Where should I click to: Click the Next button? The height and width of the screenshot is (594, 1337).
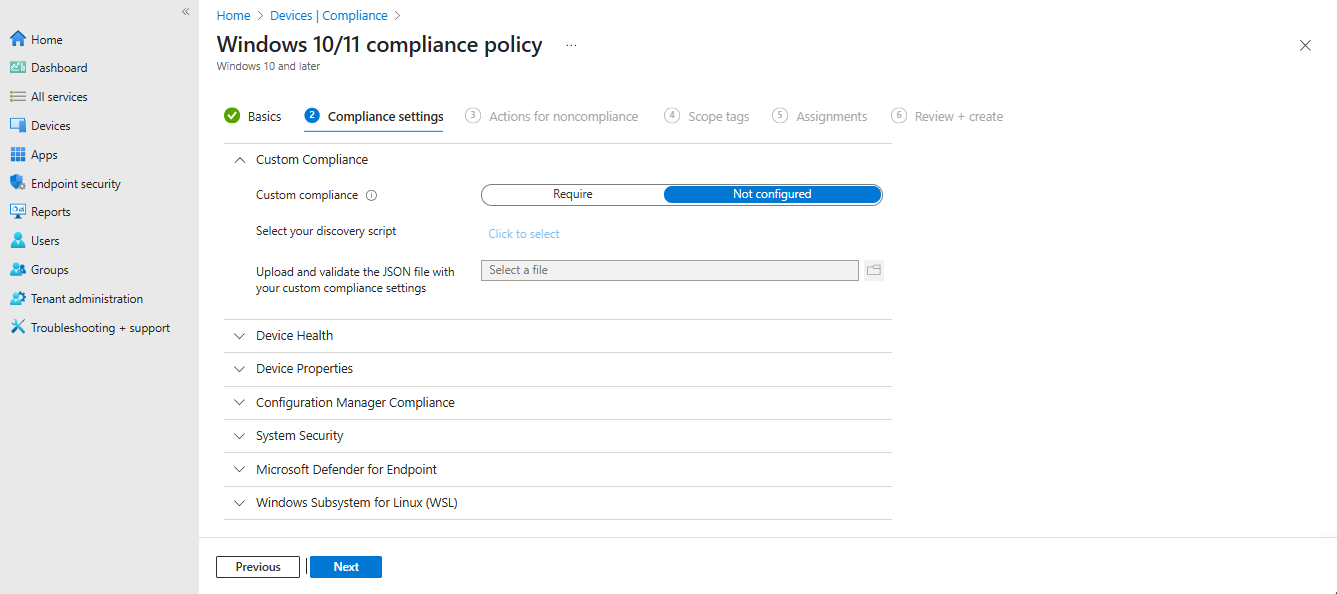(x=345, y=566)
